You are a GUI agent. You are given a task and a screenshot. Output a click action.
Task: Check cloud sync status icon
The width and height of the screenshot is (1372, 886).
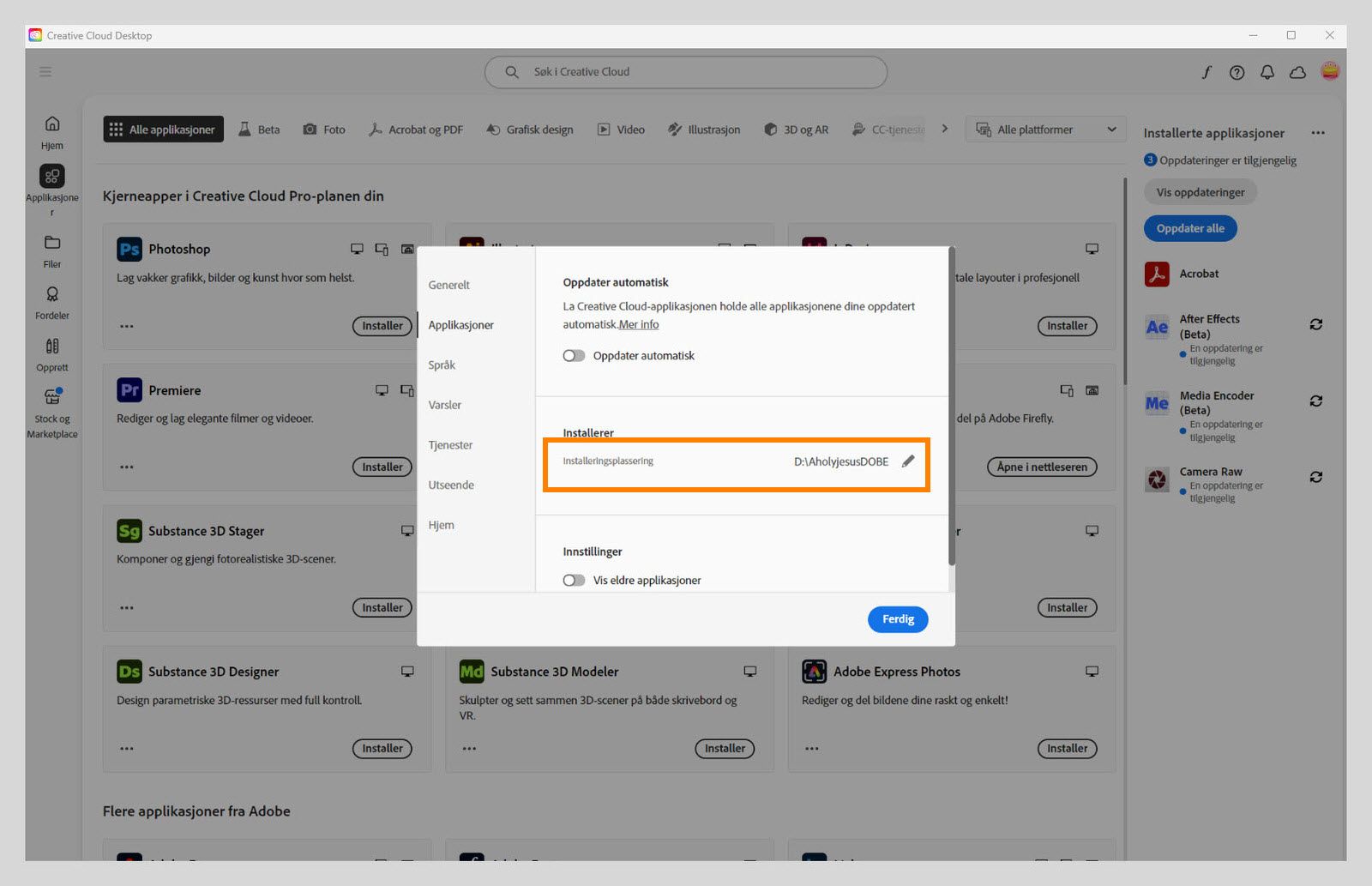tap(1298, 72)
